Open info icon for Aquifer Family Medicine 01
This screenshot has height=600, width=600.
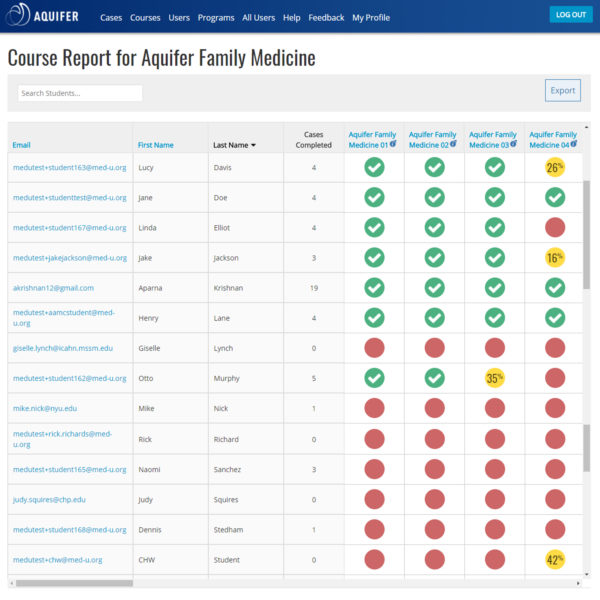click(393, 143)
